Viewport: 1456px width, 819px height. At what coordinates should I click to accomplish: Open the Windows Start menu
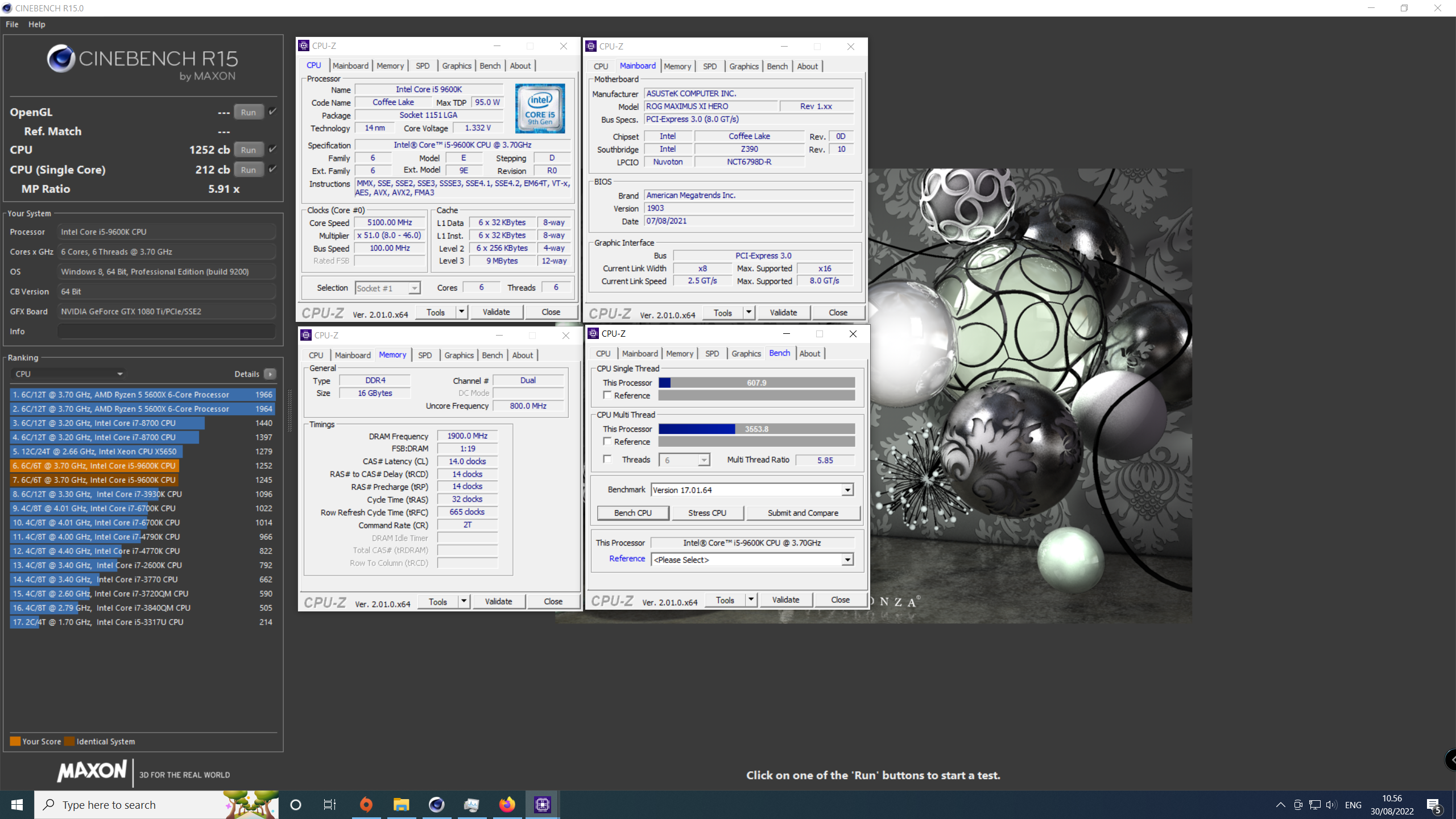tap(17, 805)
